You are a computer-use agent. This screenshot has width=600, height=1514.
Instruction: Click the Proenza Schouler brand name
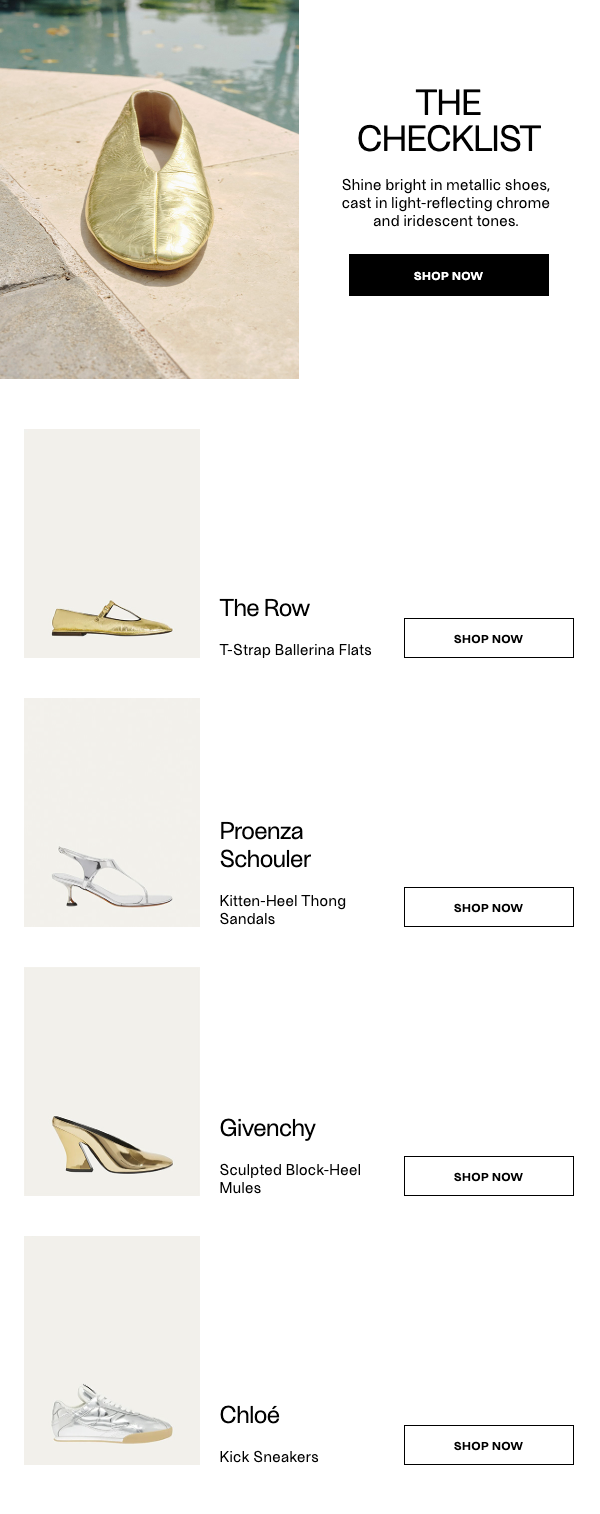tap(265, 845)
